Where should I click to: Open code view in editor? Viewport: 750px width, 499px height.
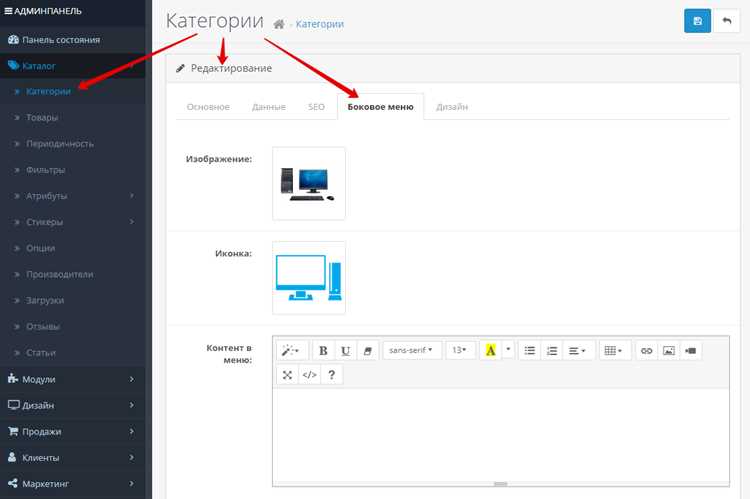309,375
